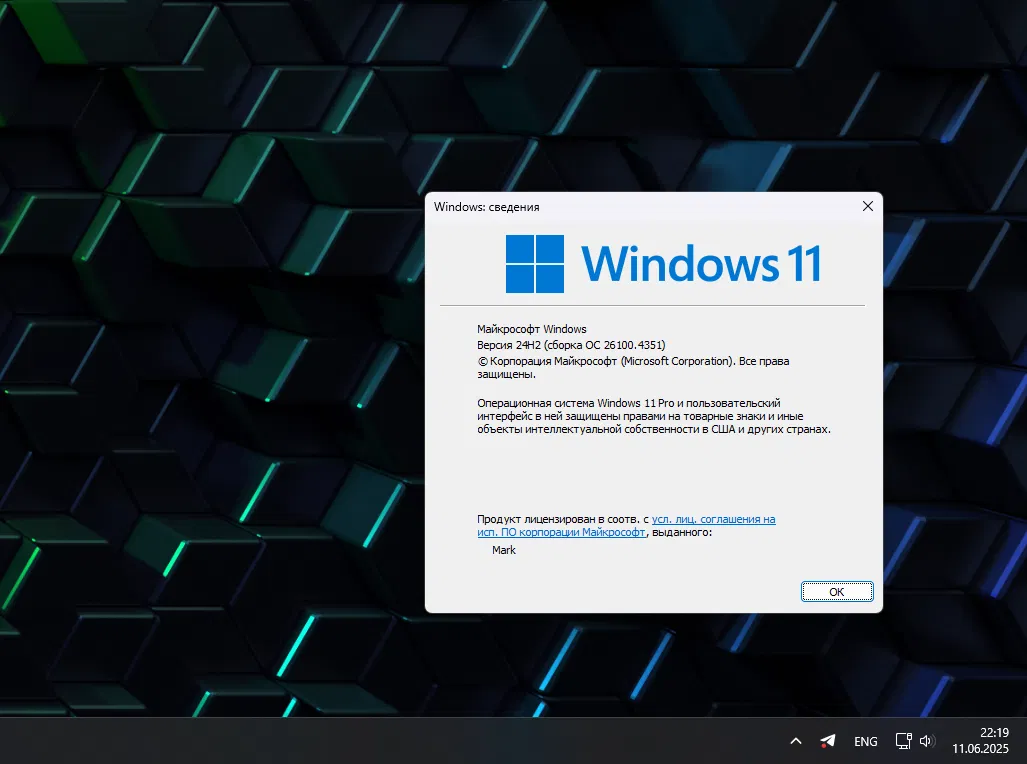This screenshot has height=764, width=1027.
Task: Click the network icon in the system tray
Action: 903,741
